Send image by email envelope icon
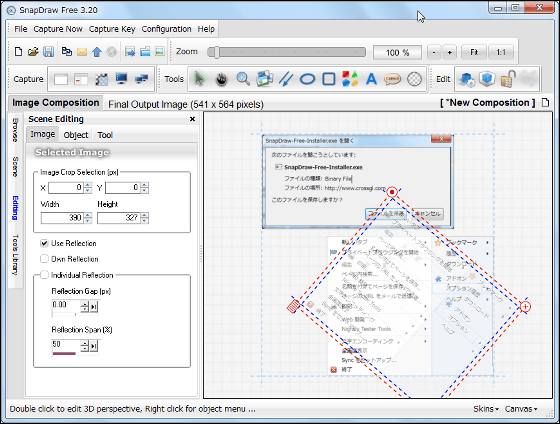The image size is (560, 424). pos(82,52)
